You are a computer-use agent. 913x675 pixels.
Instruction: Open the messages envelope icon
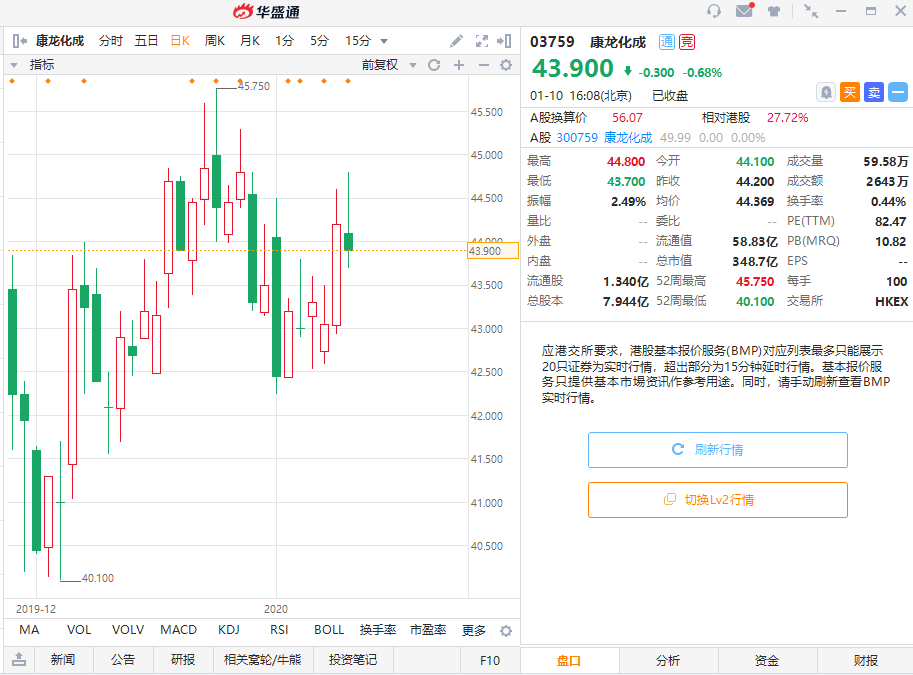tap(745, 10)
